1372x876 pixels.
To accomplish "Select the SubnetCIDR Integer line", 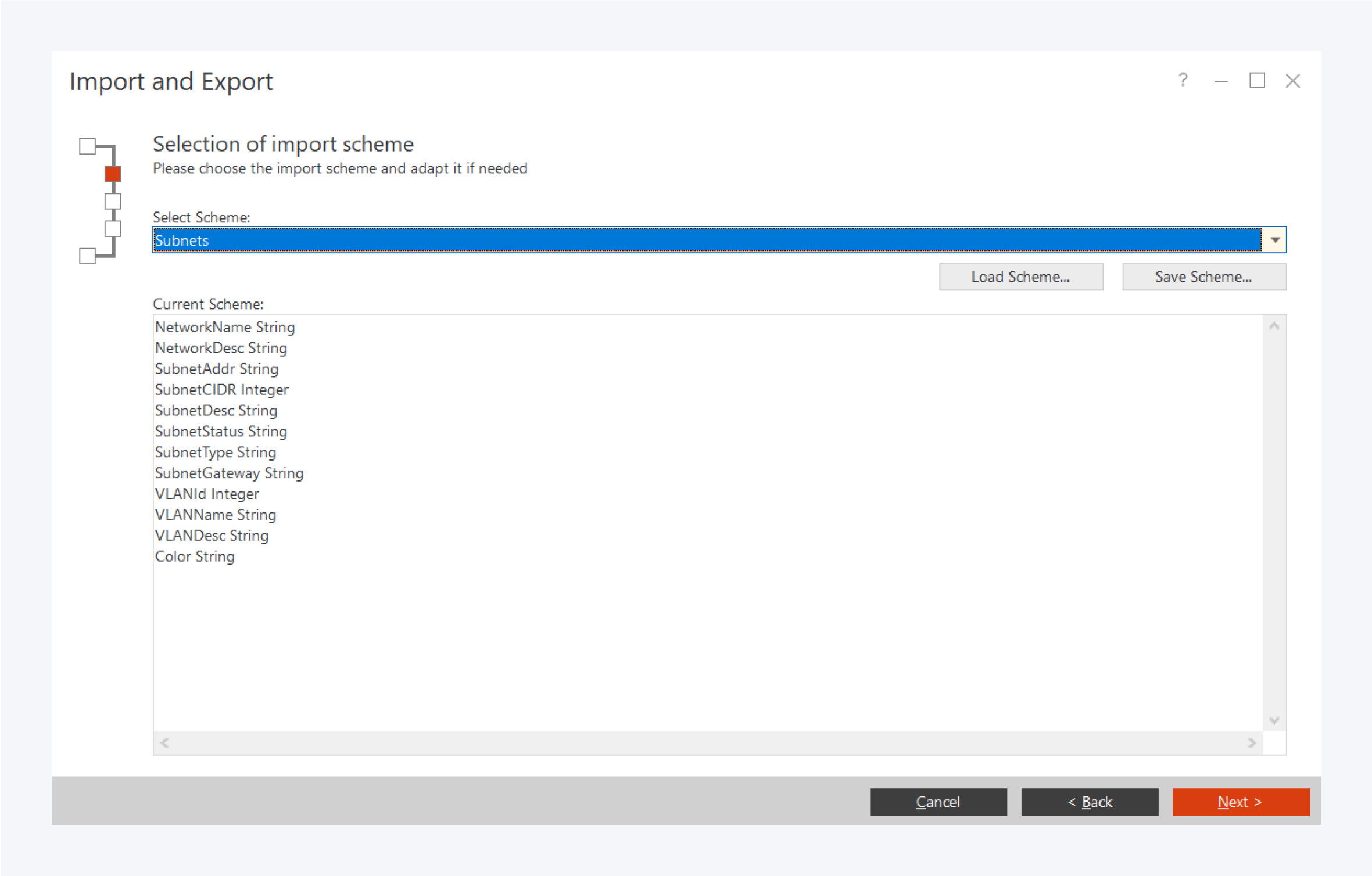I will (222, 390).
